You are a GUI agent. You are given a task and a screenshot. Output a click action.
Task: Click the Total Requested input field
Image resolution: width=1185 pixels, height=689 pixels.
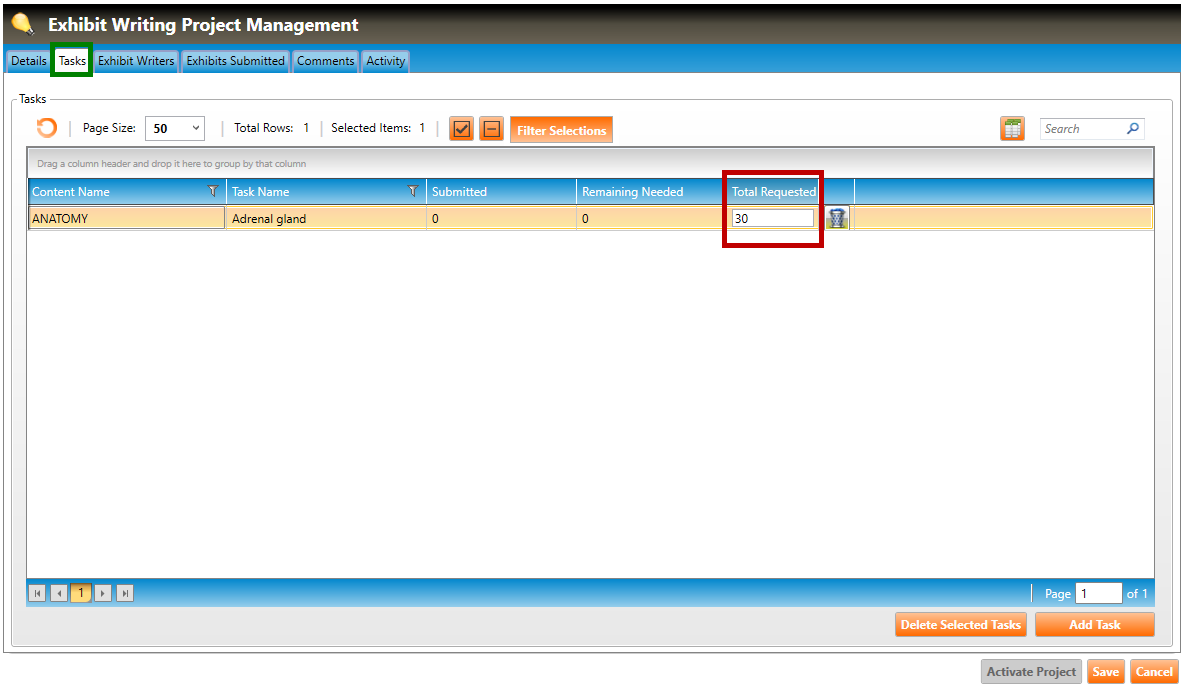[x=772, y=218]
